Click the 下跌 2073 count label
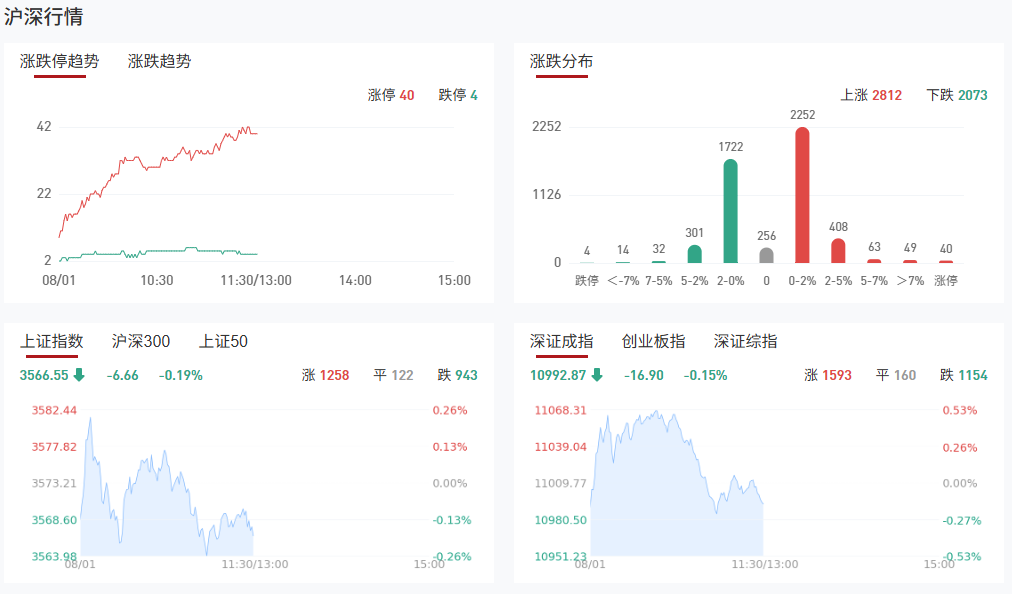Image resolution: width=1012 pixels, height=594 pixels. [957, 95]
